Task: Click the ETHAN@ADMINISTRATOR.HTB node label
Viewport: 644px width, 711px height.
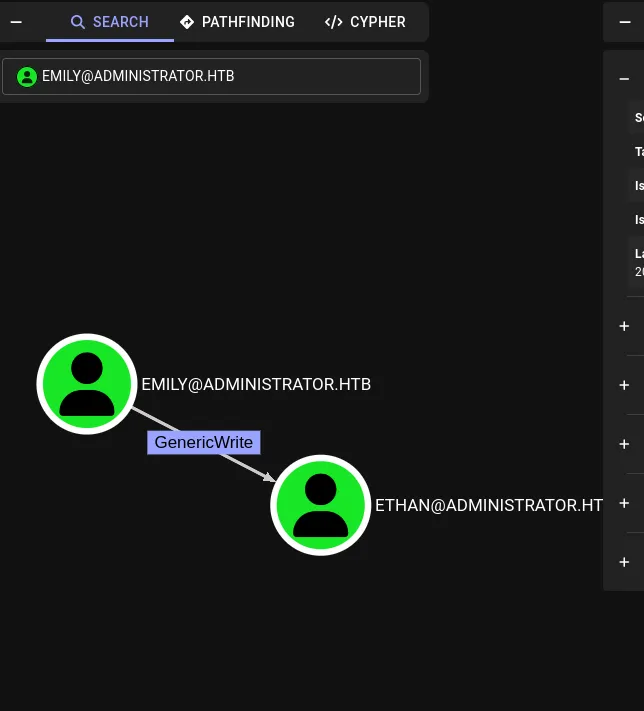Action: tap(488, 505)
